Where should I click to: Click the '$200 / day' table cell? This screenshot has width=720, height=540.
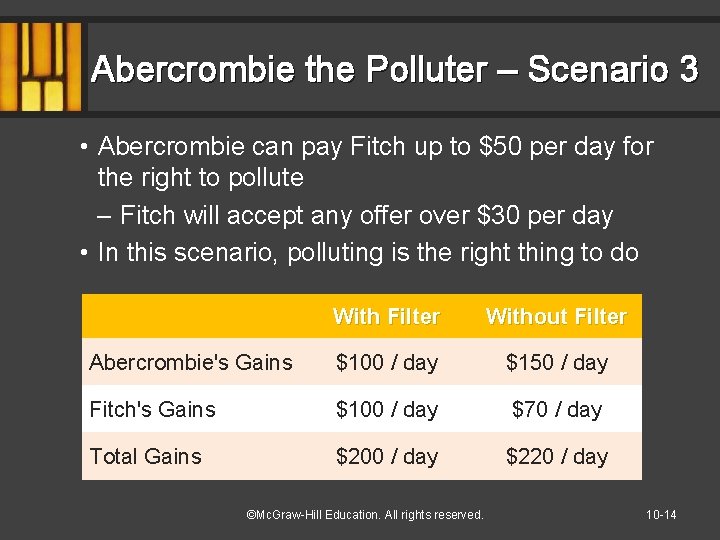[386, 456]
